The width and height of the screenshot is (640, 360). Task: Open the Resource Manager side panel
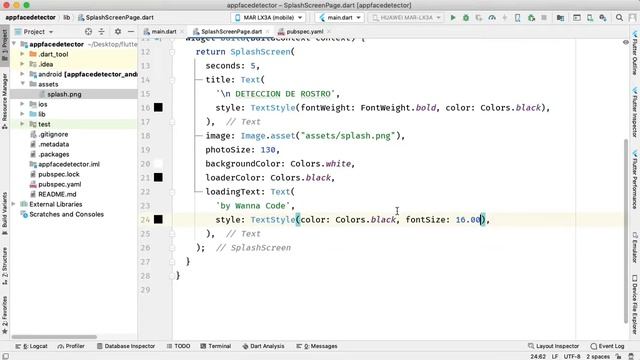pos(4,102)
